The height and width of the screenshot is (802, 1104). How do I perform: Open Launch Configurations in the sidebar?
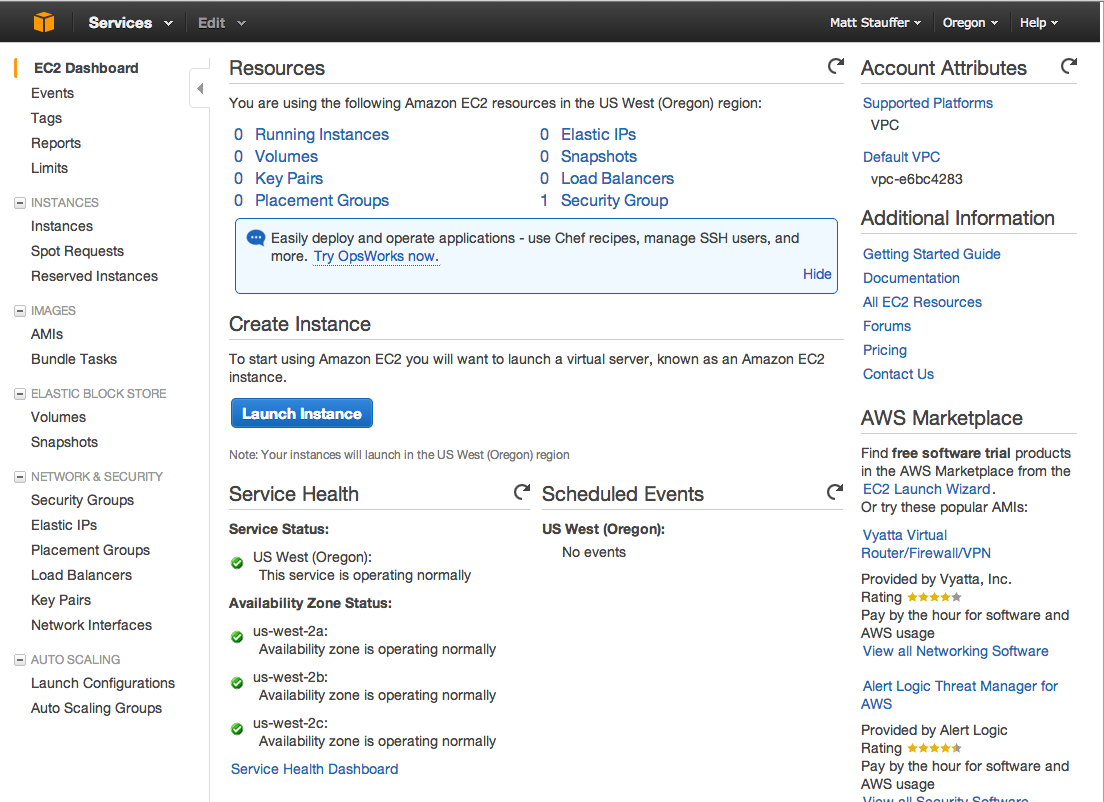[x=103, y=683]
